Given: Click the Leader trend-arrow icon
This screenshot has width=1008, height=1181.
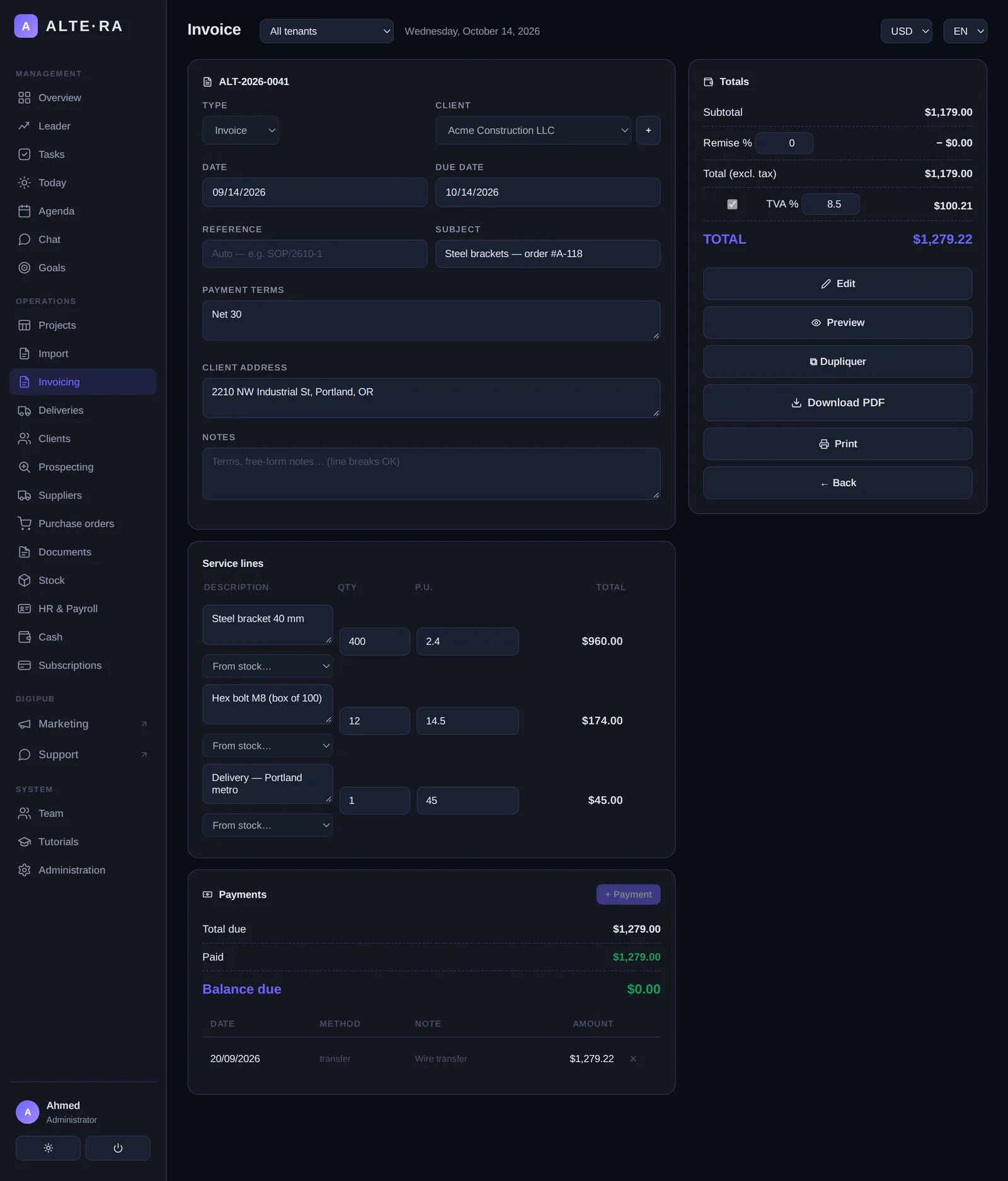Looking at the screenshot, I should pyautogui.click(x=24, y=126).
